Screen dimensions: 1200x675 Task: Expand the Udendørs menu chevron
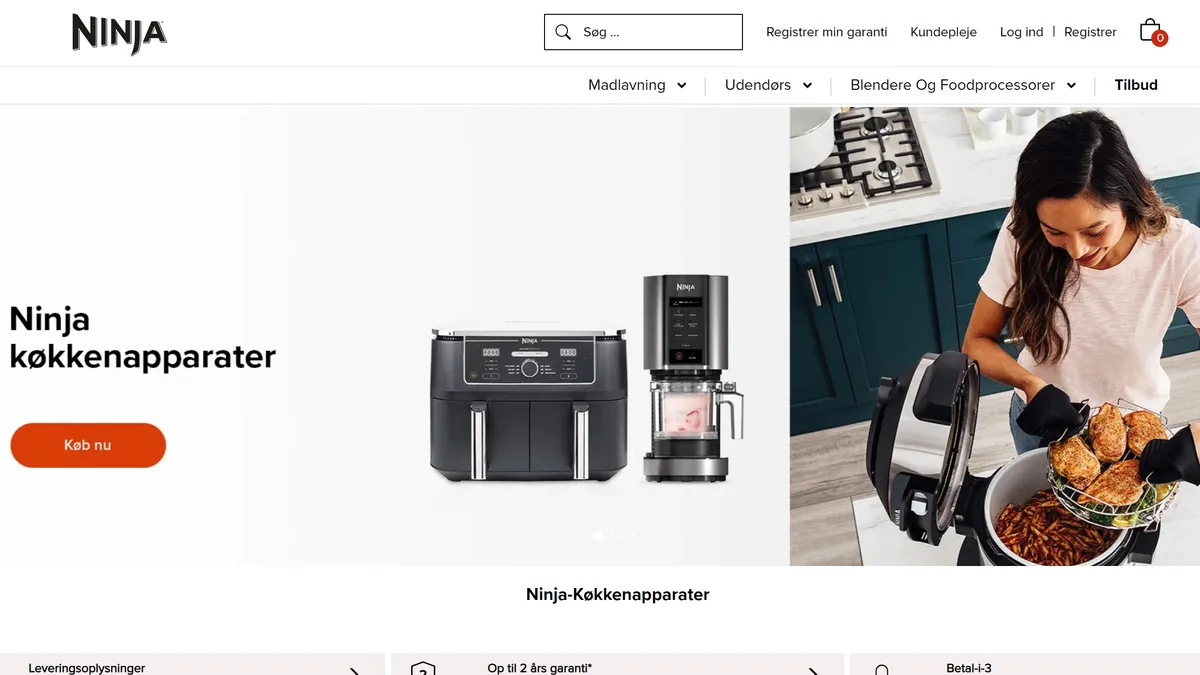coord(807,86)
